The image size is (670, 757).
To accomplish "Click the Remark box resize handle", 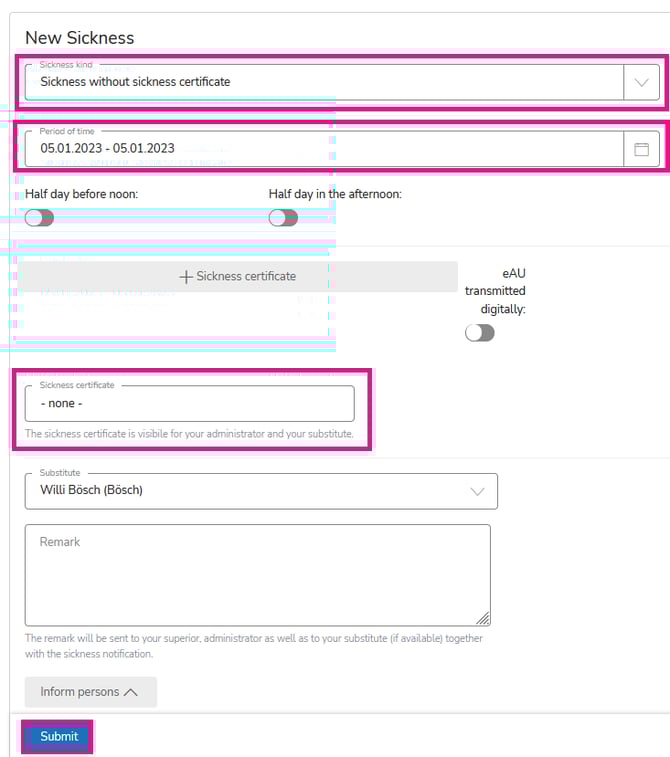I will [483, 618].
